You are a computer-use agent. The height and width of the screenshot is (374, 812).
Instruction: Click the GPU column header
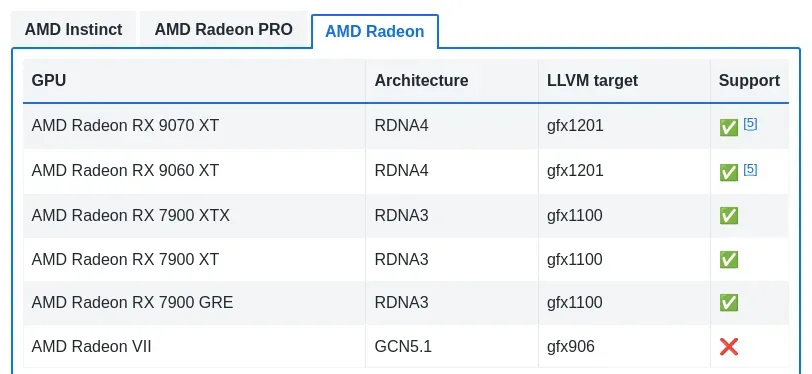pos(194,81)
